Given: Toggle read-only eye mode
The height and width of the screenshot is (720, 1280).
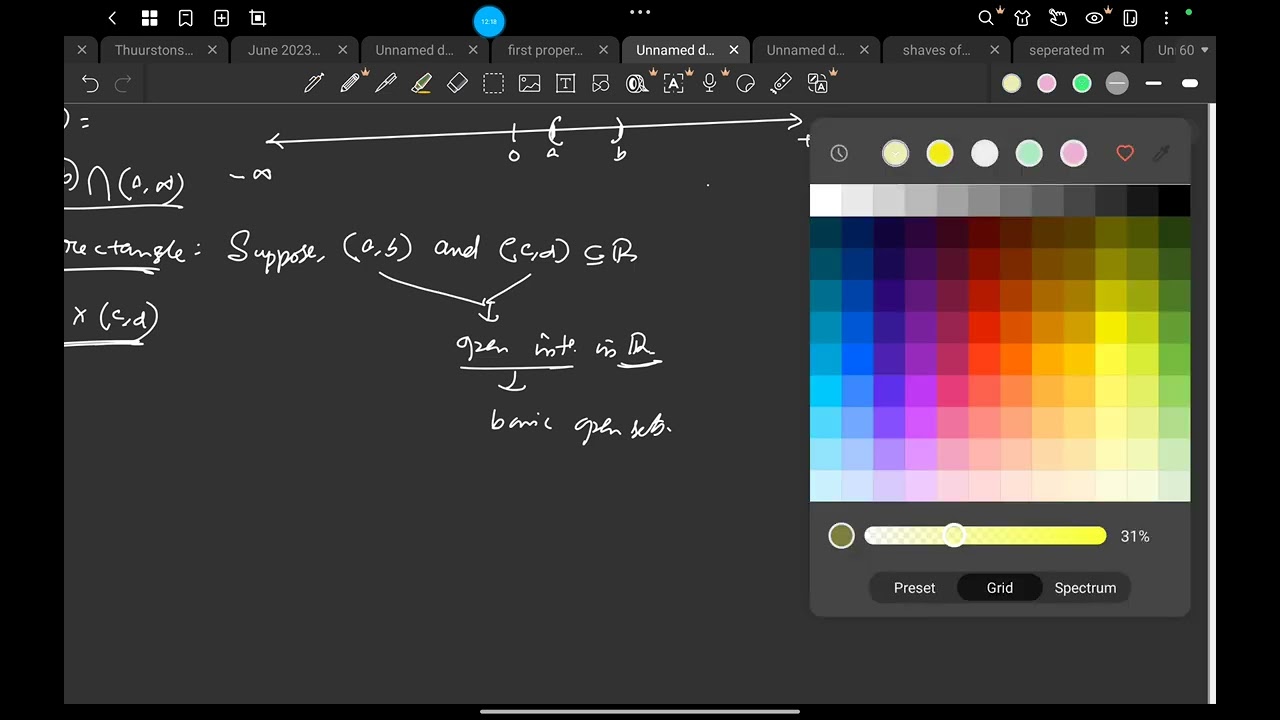Looking at the screenshot, I should [x=1094, y=18].
